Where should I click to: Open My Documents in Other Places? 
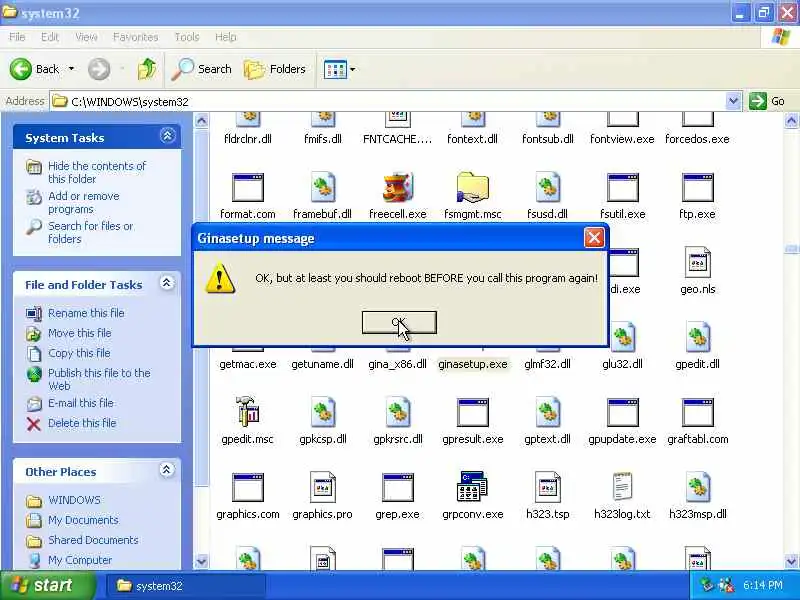(x=83, y=520)
